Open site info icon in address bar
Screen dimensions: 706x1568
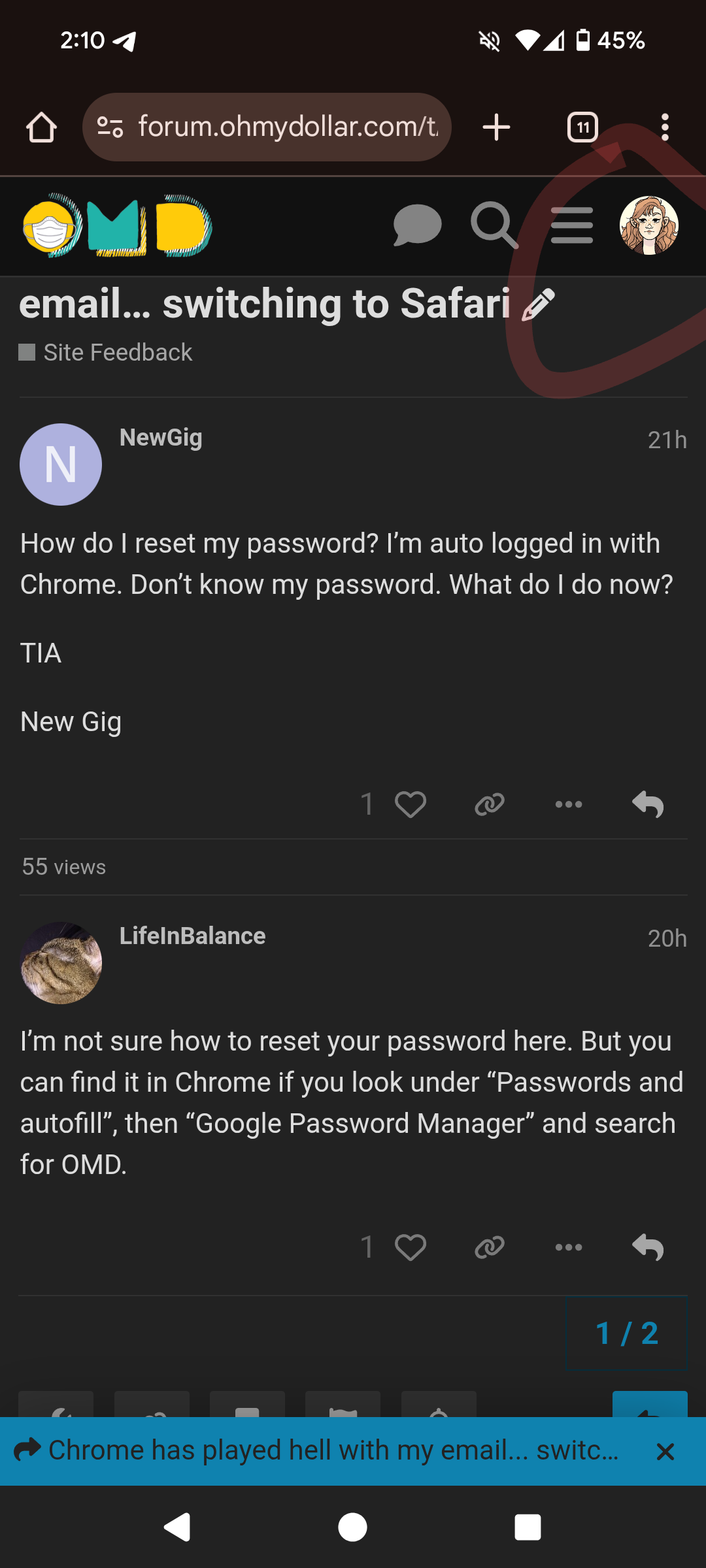point(110,127)
